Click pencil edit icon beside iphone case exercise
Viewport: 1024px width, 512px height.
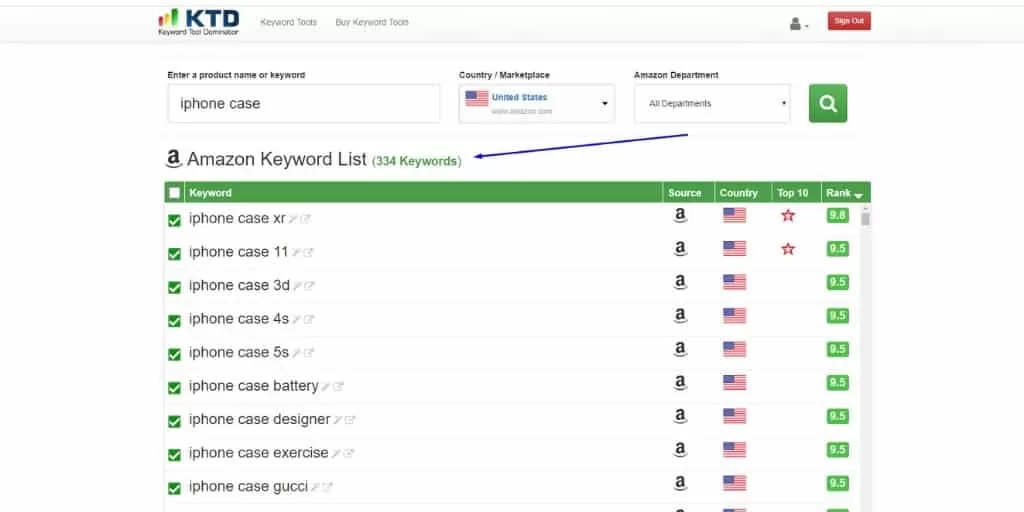(x=336, y=453)
